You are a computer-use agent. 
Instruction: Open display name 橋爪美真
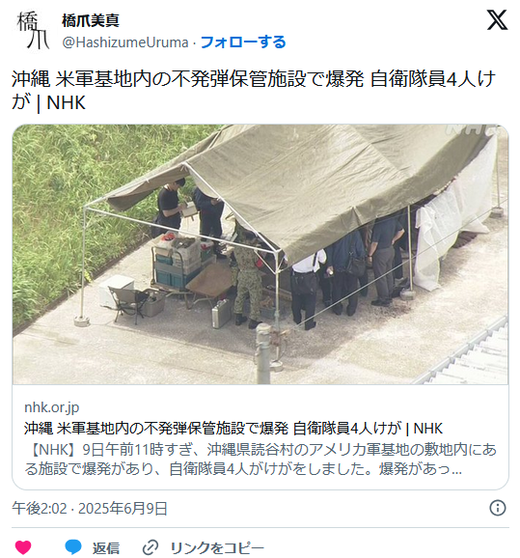coord(90,20)
